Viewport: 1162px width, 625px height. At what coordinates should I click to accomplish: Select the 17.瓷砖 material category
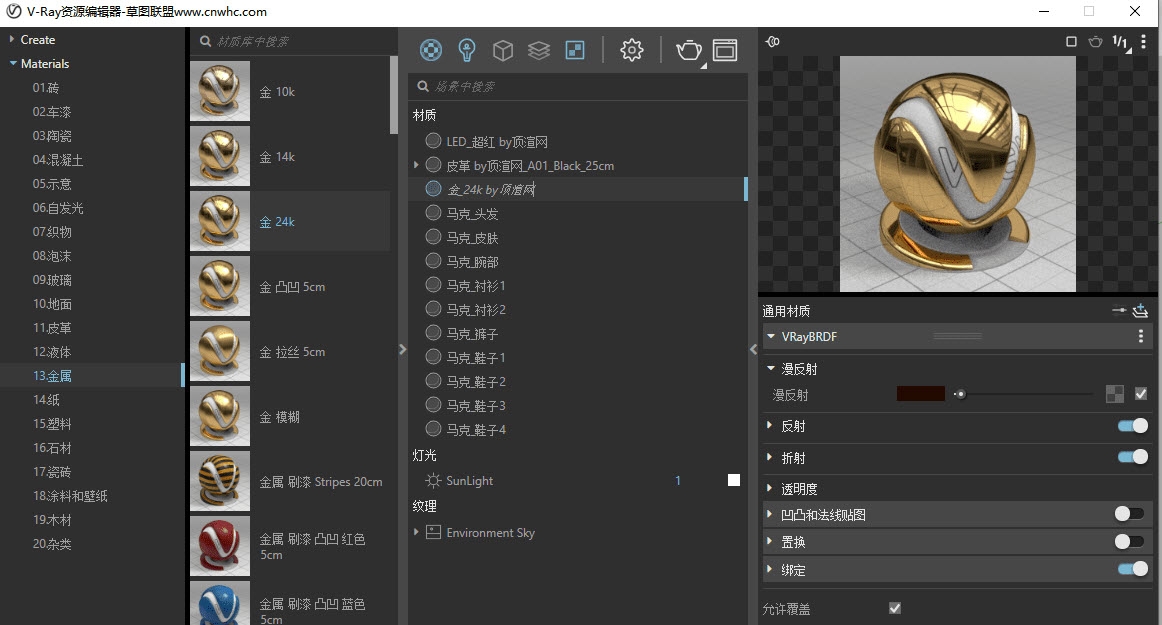click(x=52, y=472)
